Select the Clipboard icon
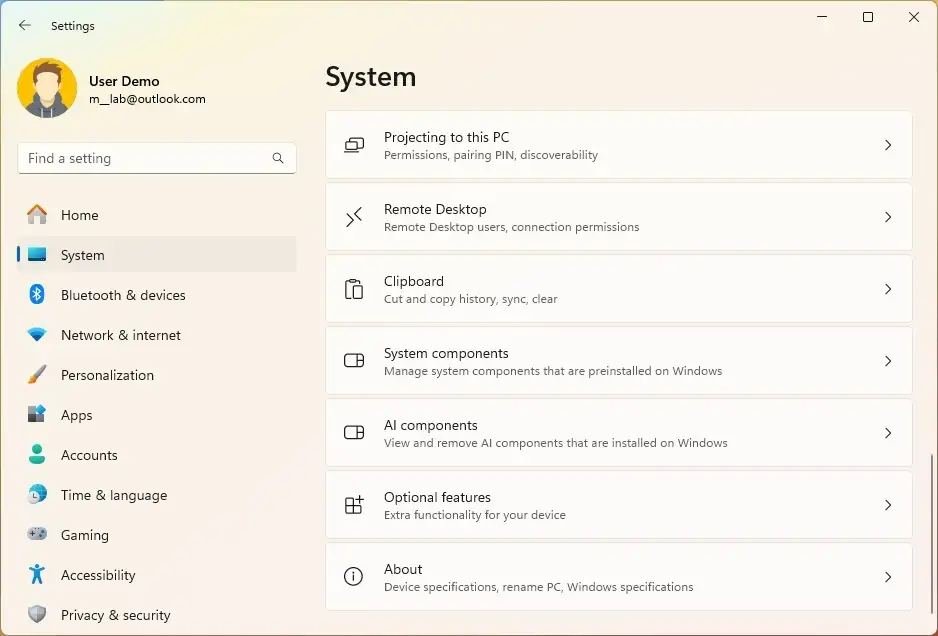The width and height of the screenshot is (938, 636). click(354, 289)
